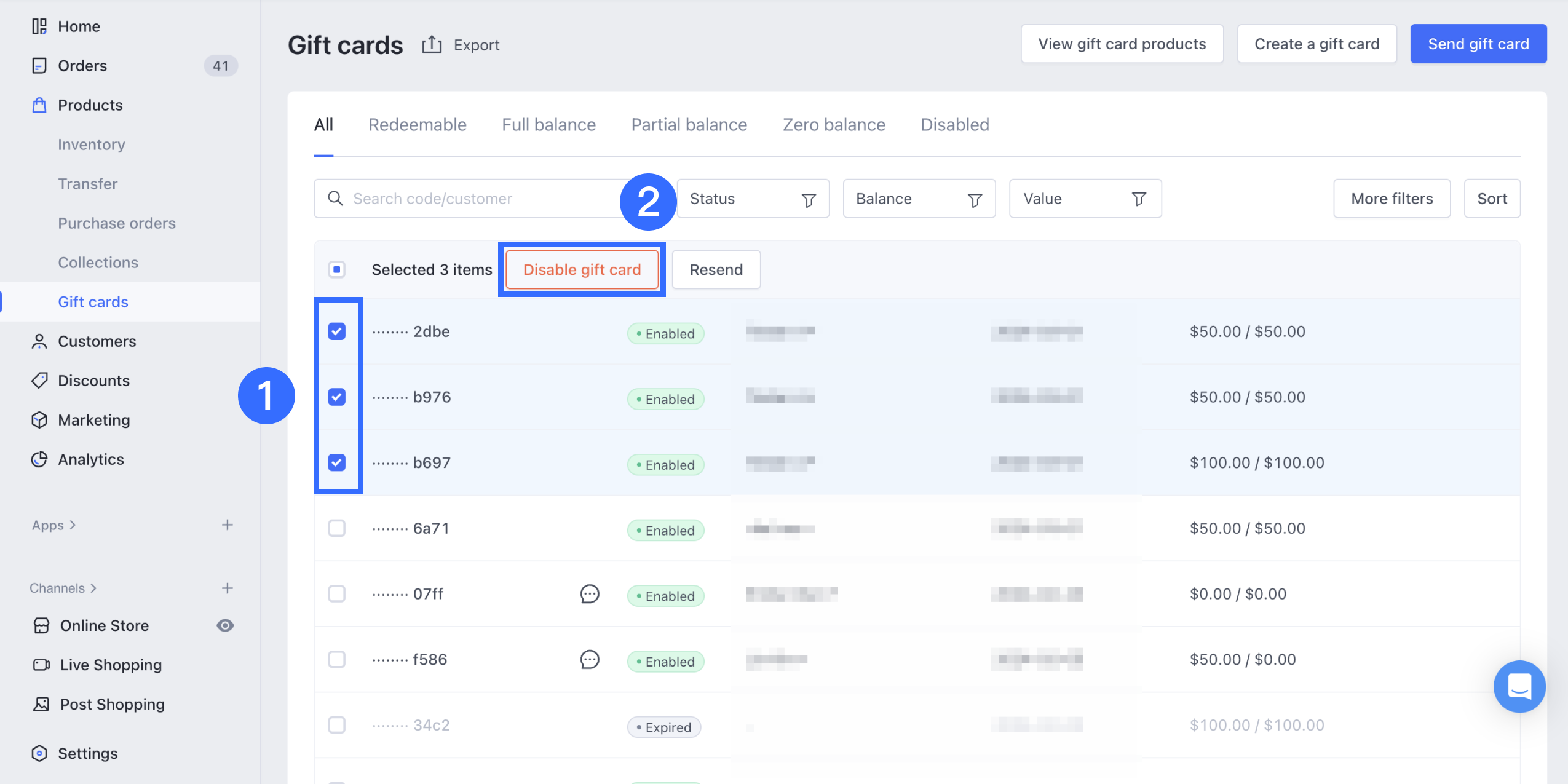Open the chat support bubble icon
The height and width of the screenshot is (784, 1568).
(1519, 686)
